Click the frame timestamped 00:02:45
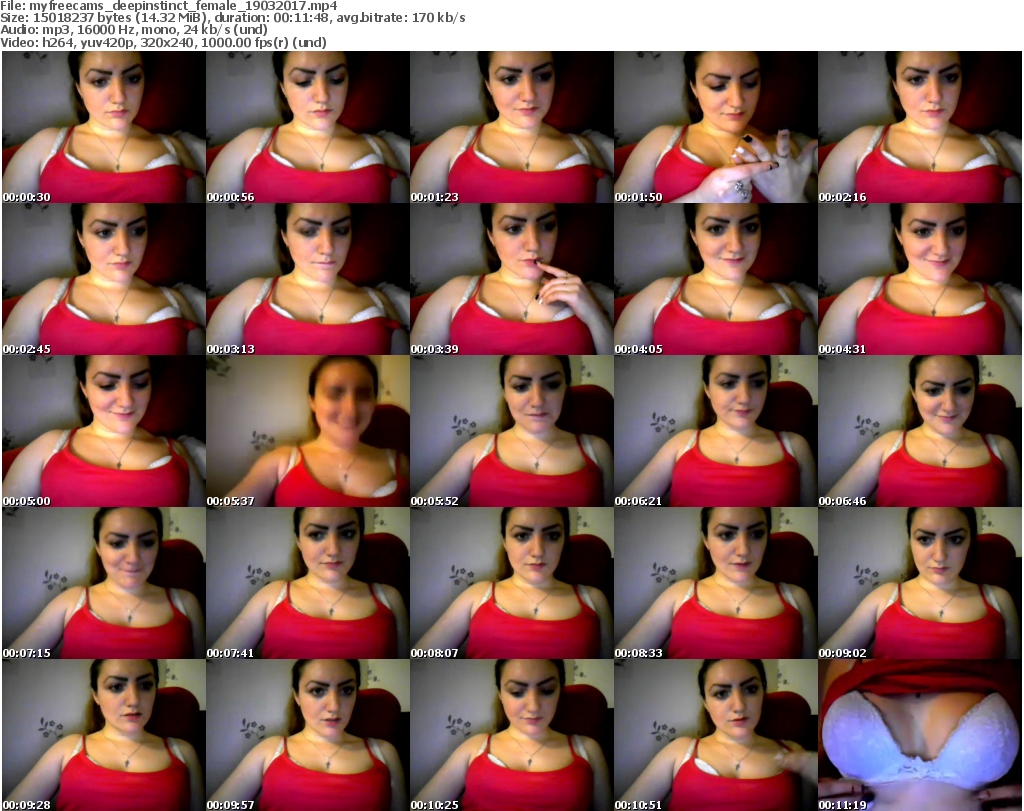Screen dimensions: 1024x811 click(x=104, y=279)
